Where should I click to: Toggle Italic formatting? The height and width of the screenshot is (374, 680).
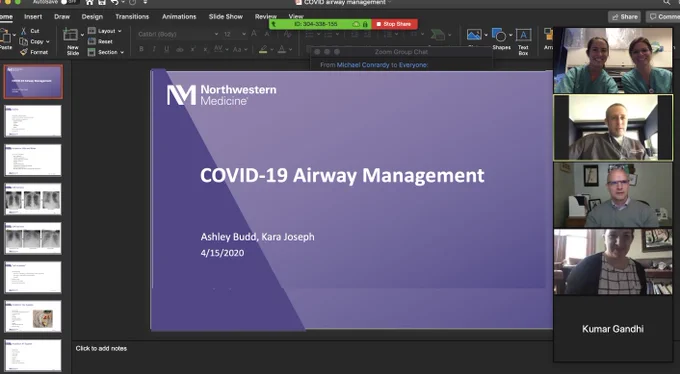point(154,49)
